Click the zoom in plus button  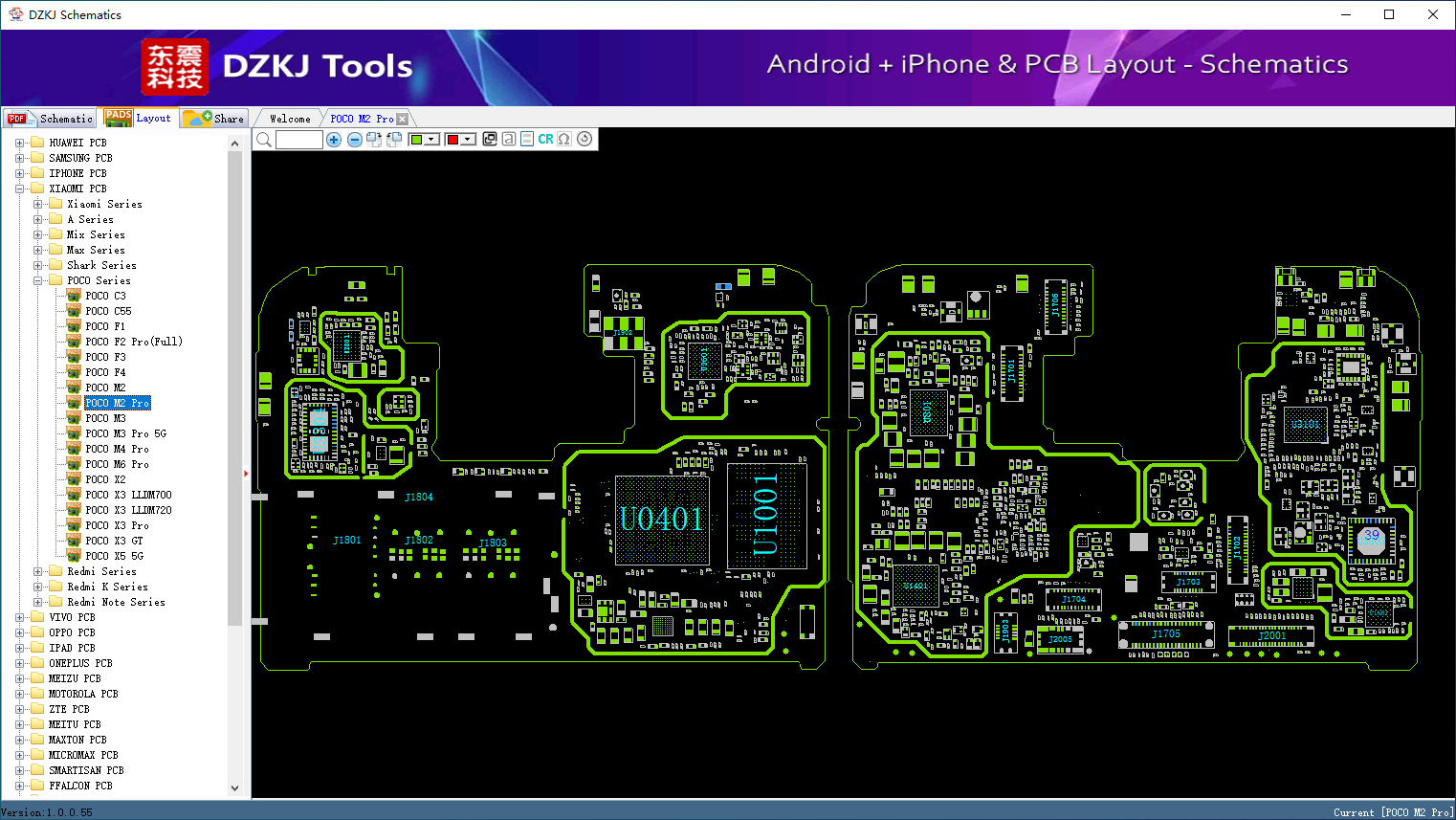(x=334, y=140)
